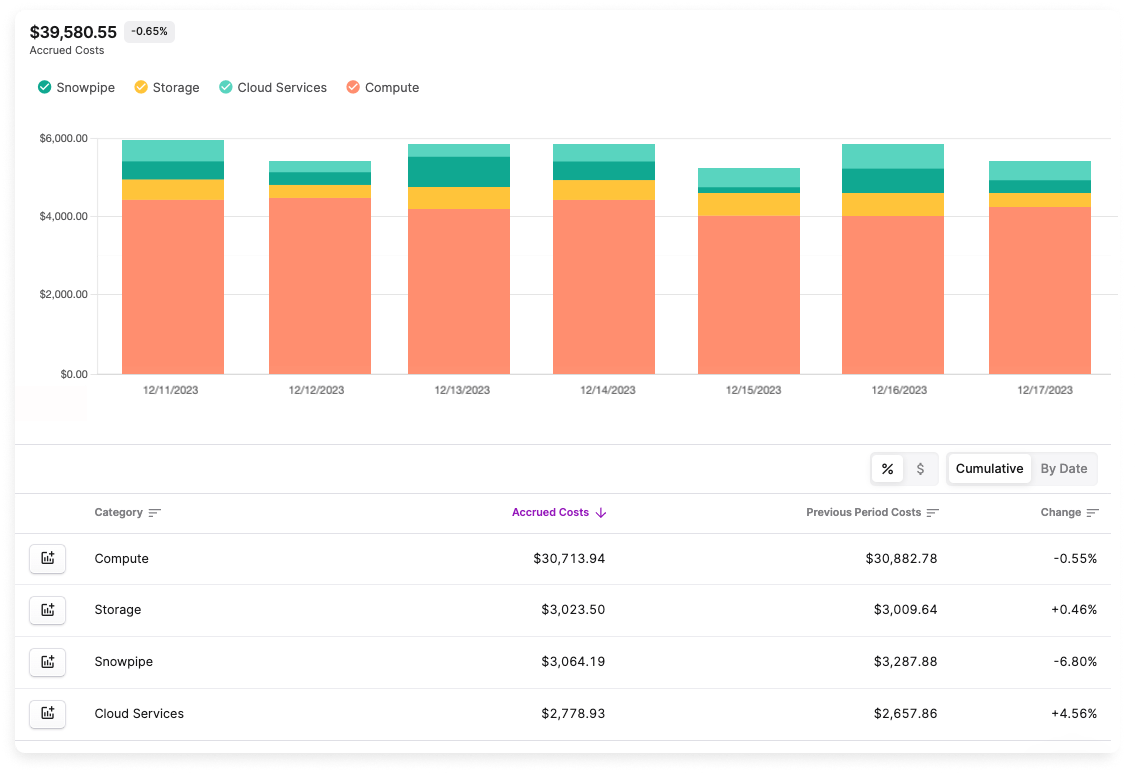Toggle the Snowpipe series in the legend
The height and width of the screenshot is (773, 1135).
pos(75,87)
